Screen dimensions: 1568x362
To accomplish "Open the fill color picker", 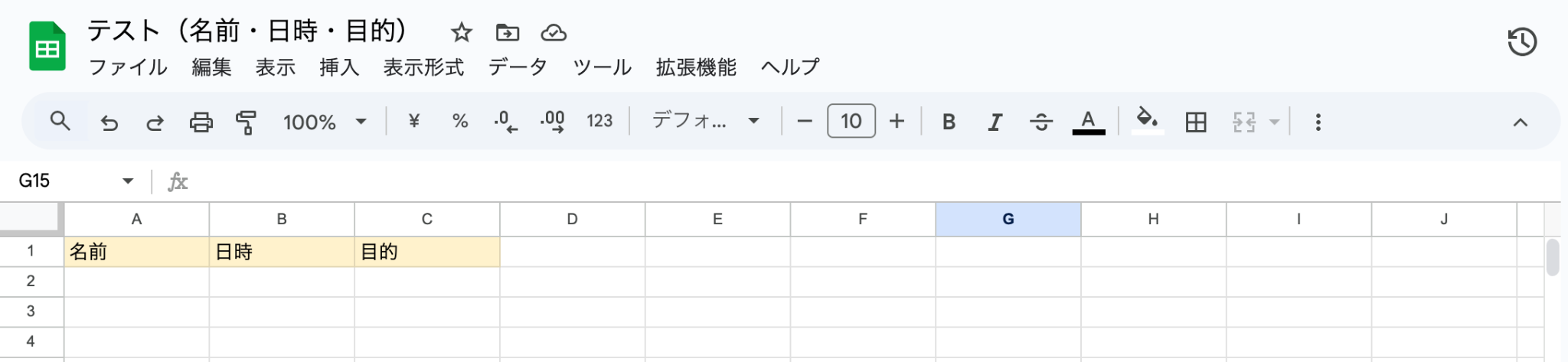I will pyautogui.click(x=1147, y=121).
